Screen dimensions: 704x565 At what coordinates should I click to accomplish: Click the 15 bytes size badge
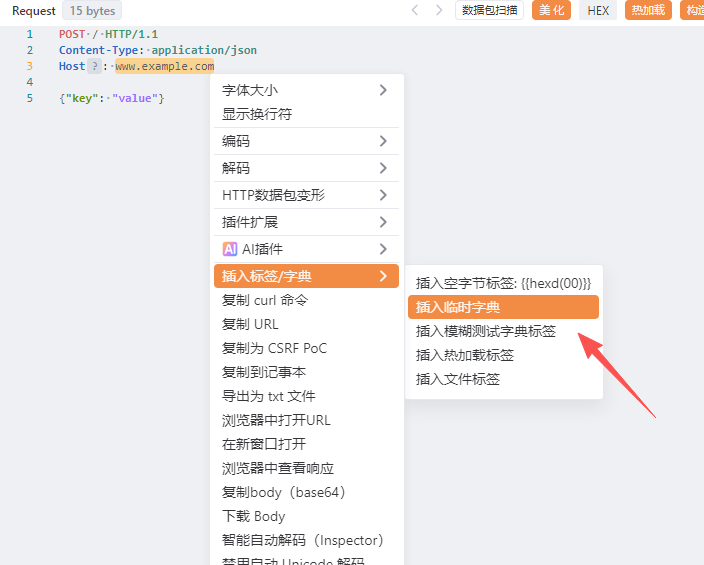click(92, 10)
